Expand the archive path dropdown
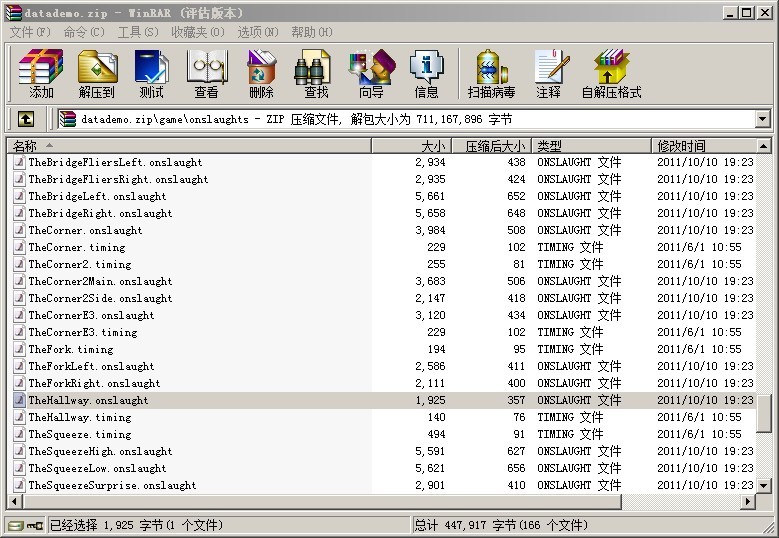Screen dimensions: 779x538 (x=762, y=119)
